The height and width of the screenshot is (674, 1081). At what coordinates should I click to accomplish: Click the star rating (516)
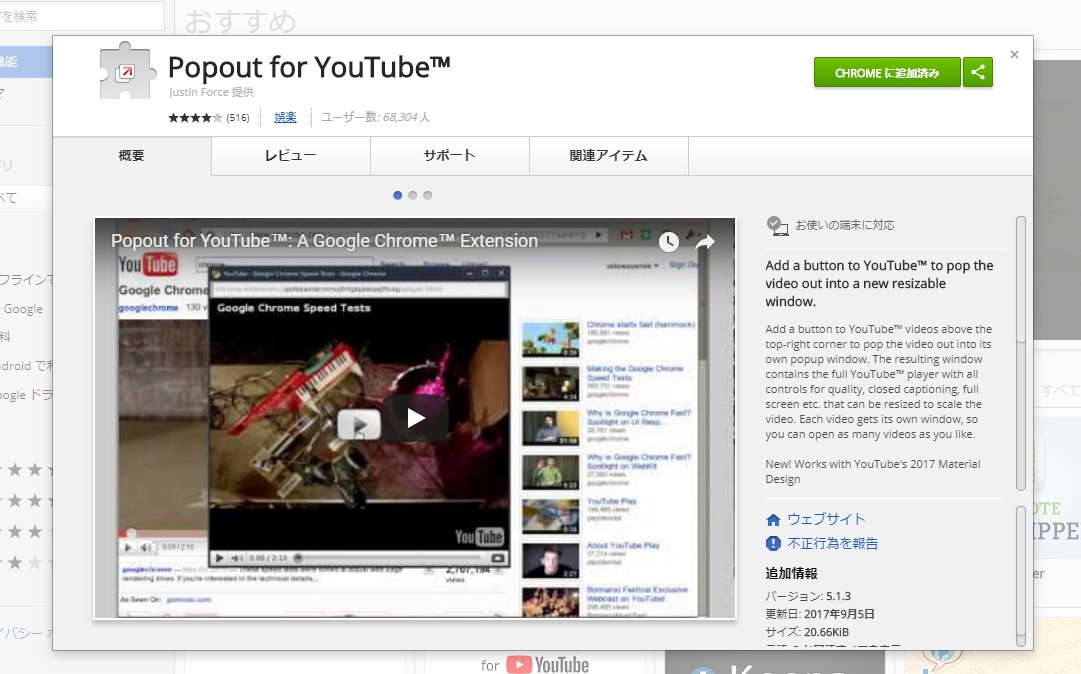[209, 118]
